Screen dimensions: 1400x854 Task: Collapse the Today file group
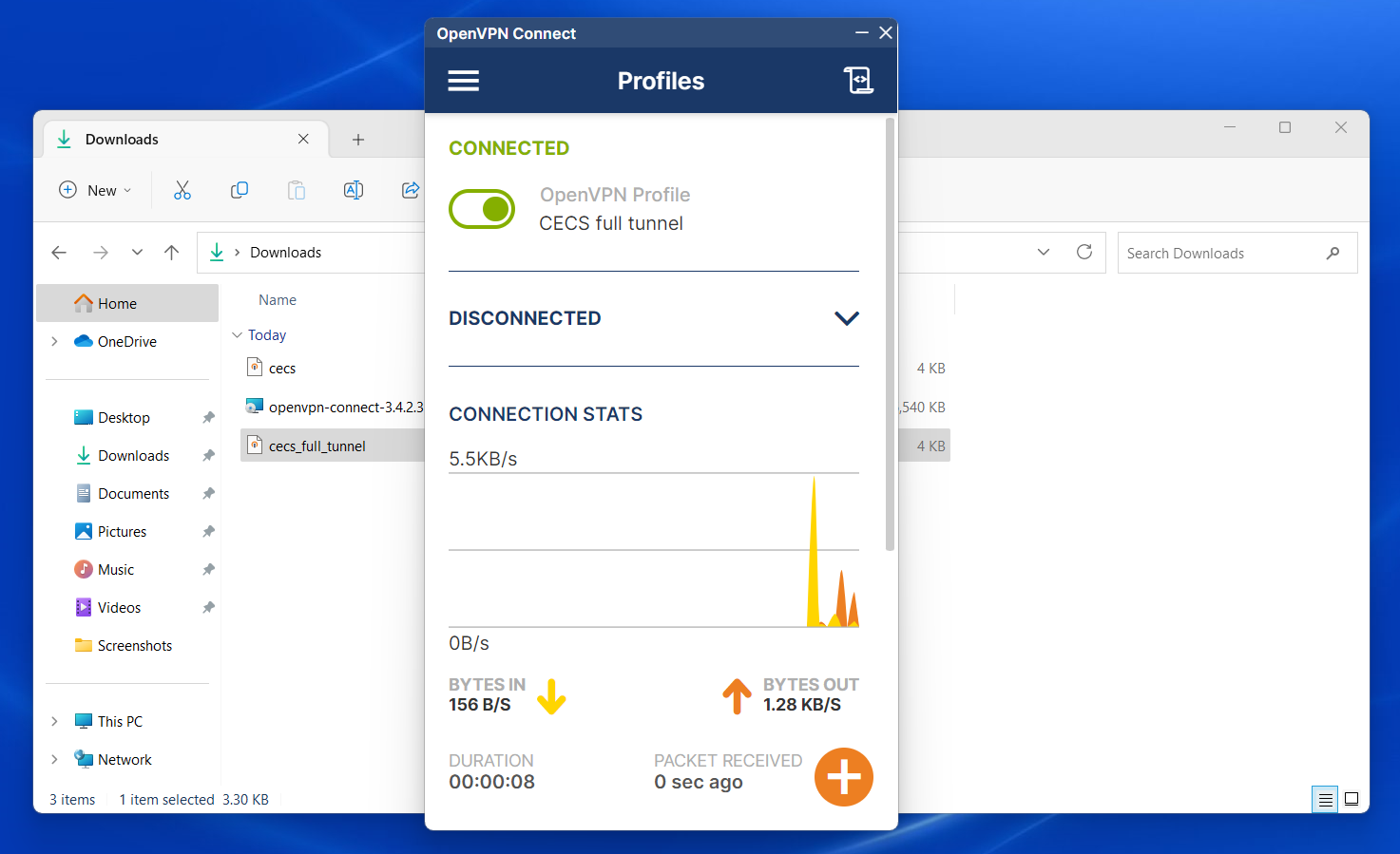click(238, 335)
